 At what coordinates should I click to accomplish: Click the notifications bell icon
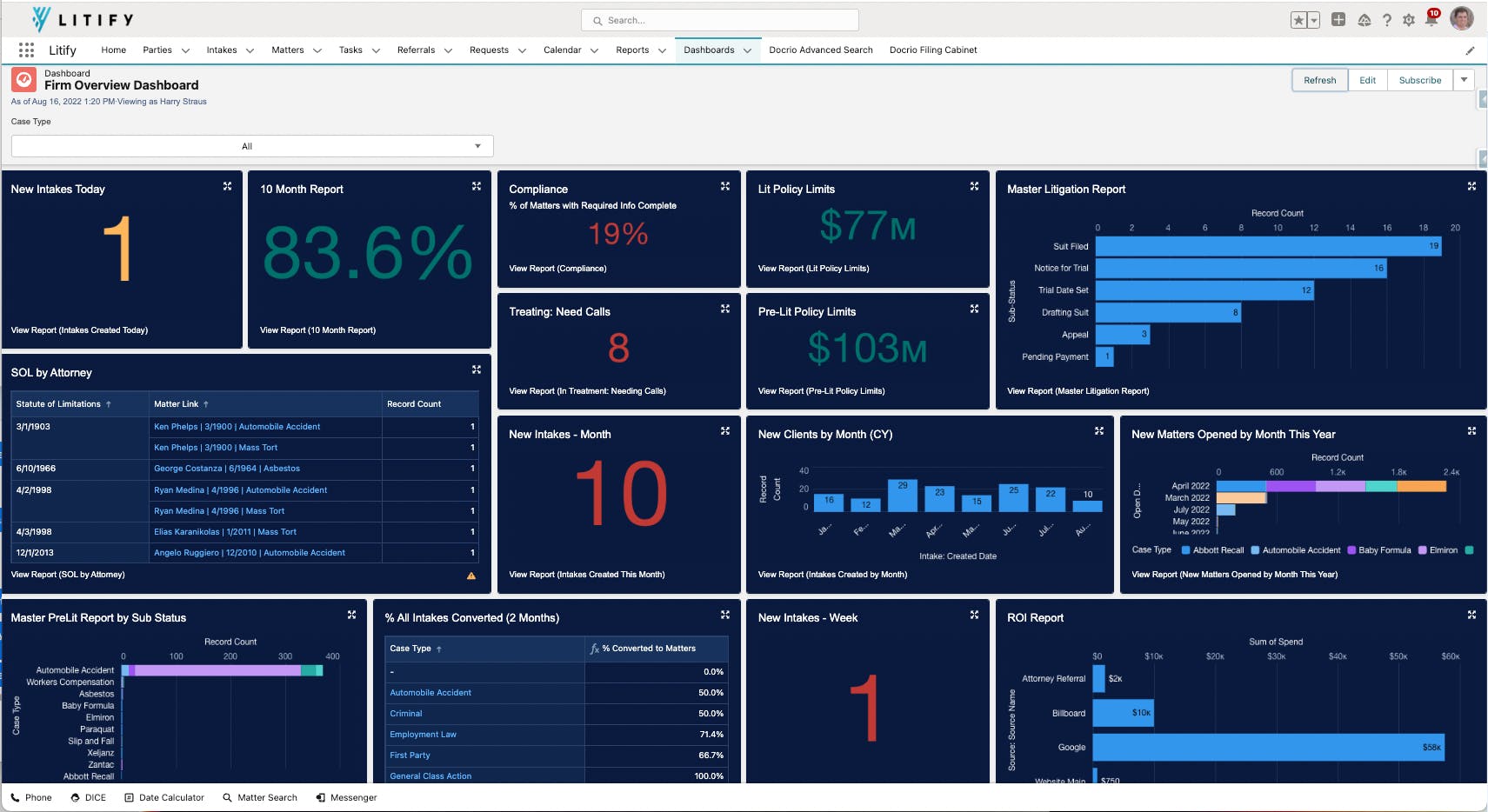(1431, 20)
